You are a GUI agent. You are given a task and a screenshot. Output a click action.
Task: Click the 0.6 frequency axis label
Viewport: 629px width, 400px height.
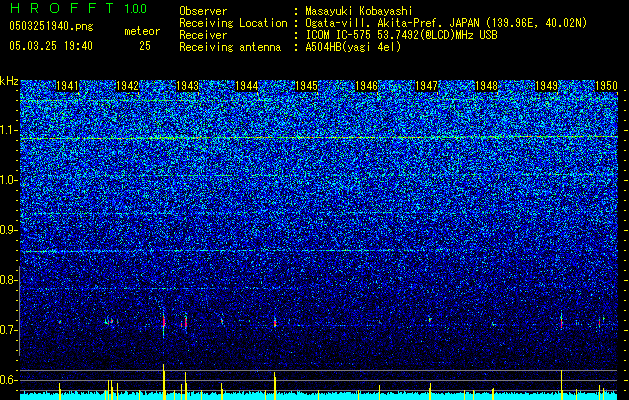[x=7, y=380]
